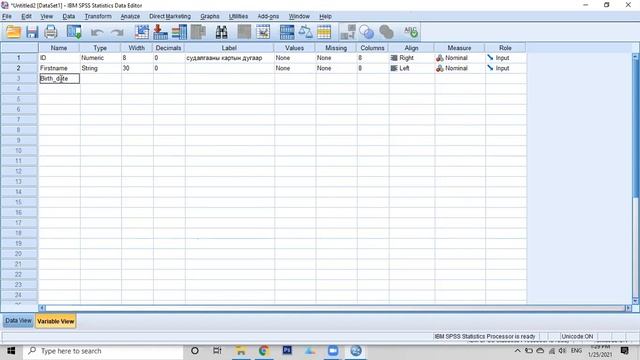
Task: Click the Weight cases scale icon
Action: click(x=305, y=32)
